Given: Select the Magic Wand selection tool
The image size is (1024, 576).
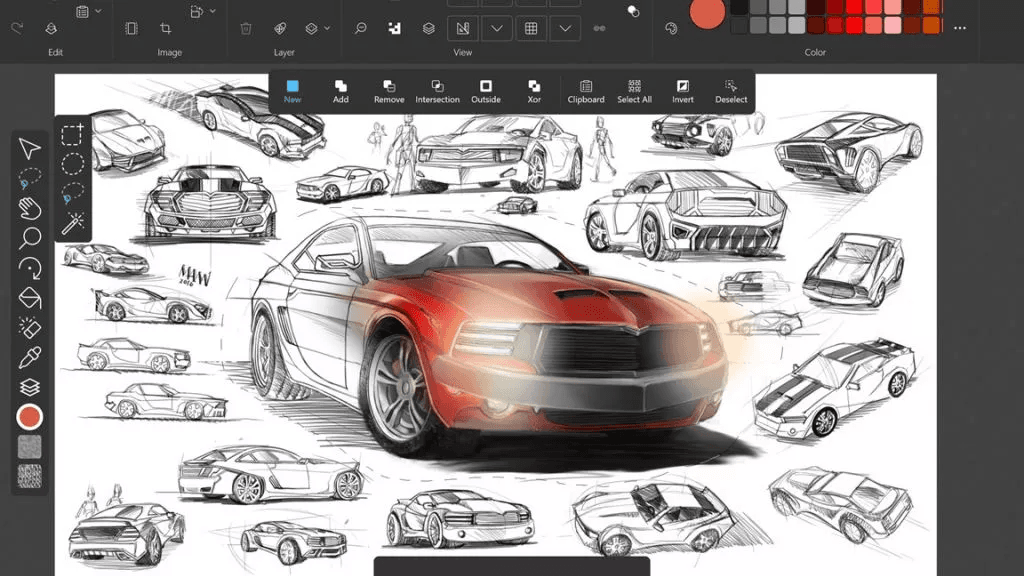Looking at the screenshot, I should click(72, 222).
